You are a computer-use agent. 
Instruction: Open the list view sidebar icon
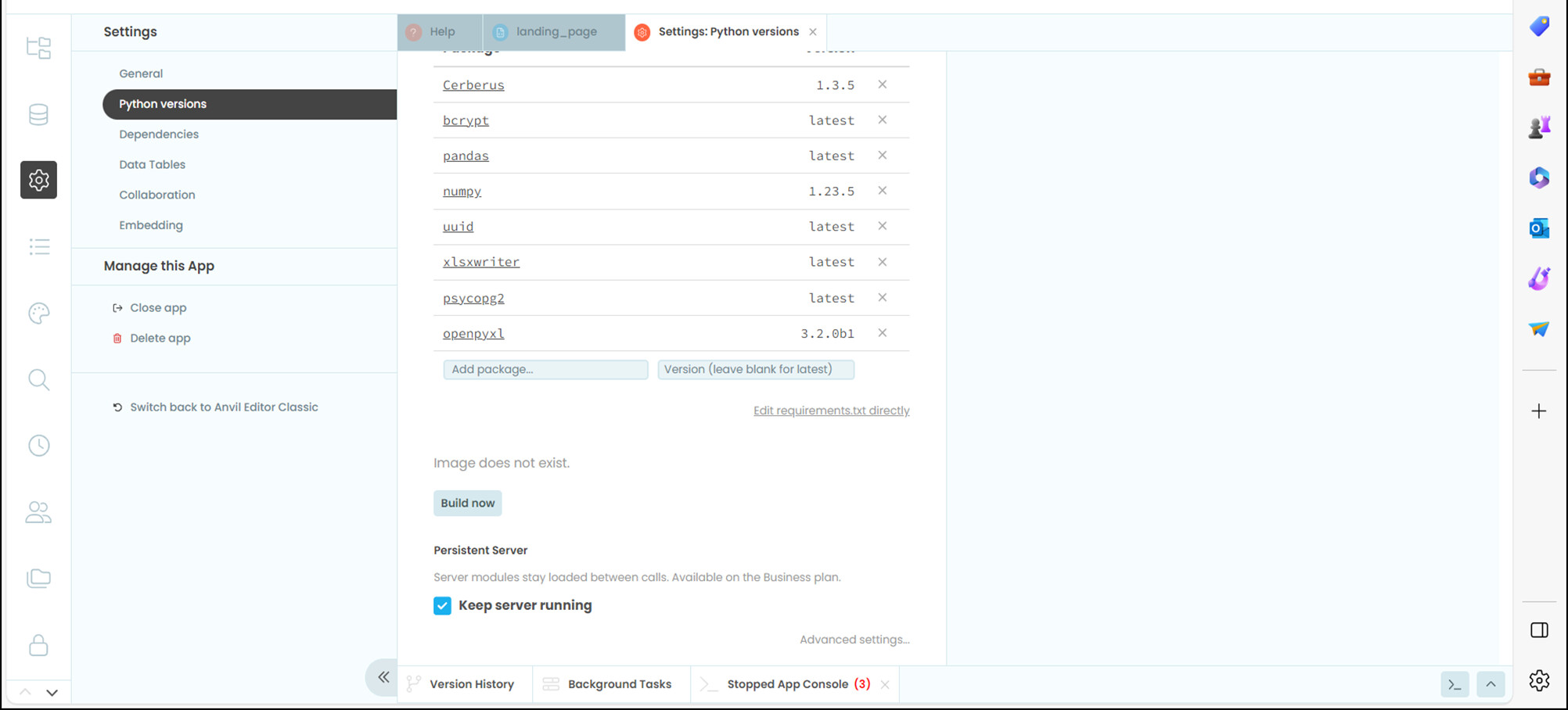38,246
